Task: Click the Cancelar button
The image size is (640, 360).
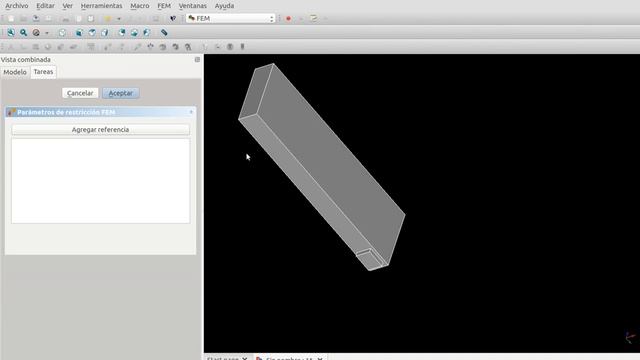Action: point(80,93)
